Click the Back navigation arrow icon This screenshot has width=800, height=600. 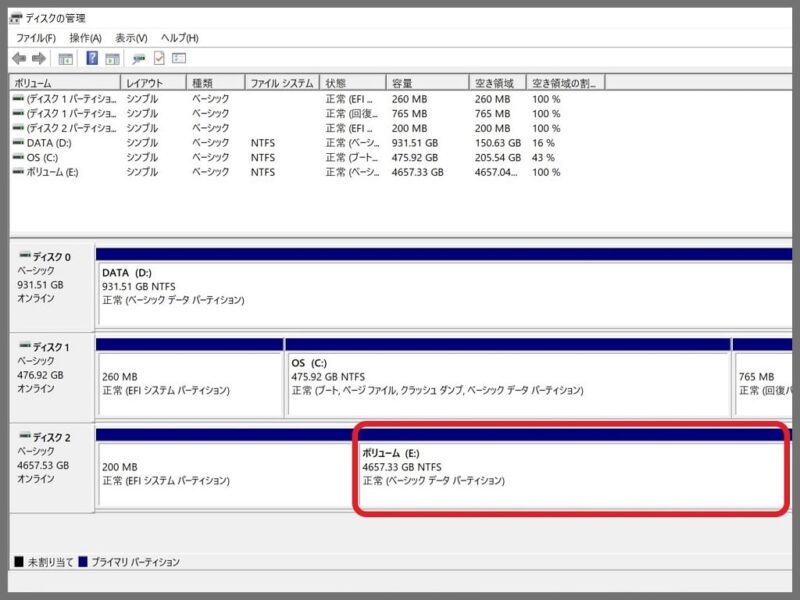point(17,58)
